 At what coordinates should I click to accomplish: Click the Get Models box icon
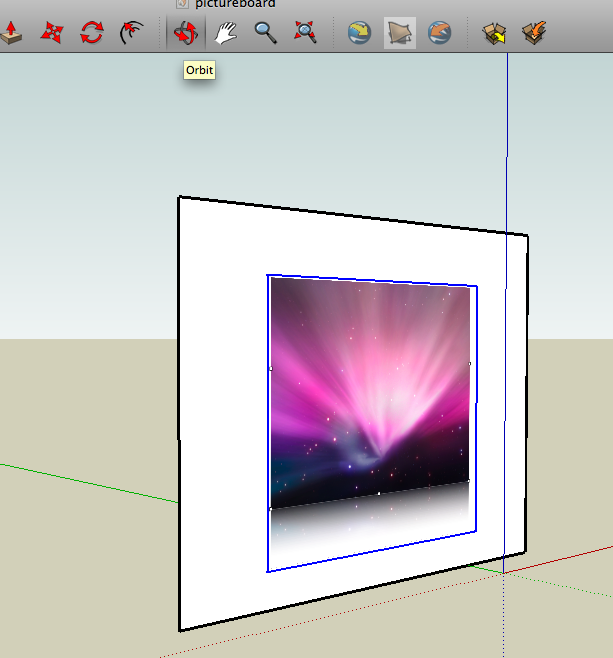tap(494, 33)
